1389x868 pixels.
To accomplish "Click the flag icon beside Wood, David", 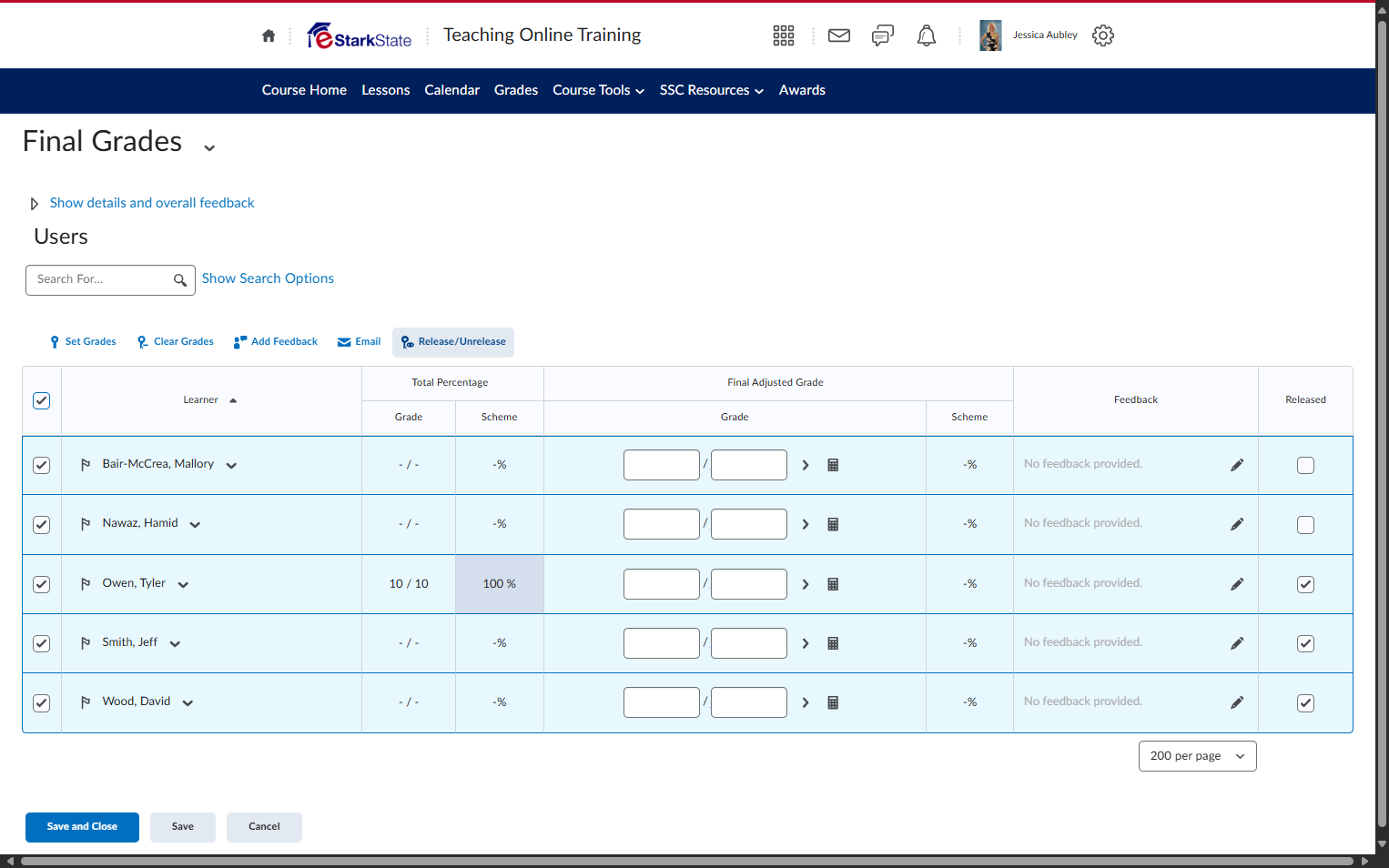I will [86, 702].
